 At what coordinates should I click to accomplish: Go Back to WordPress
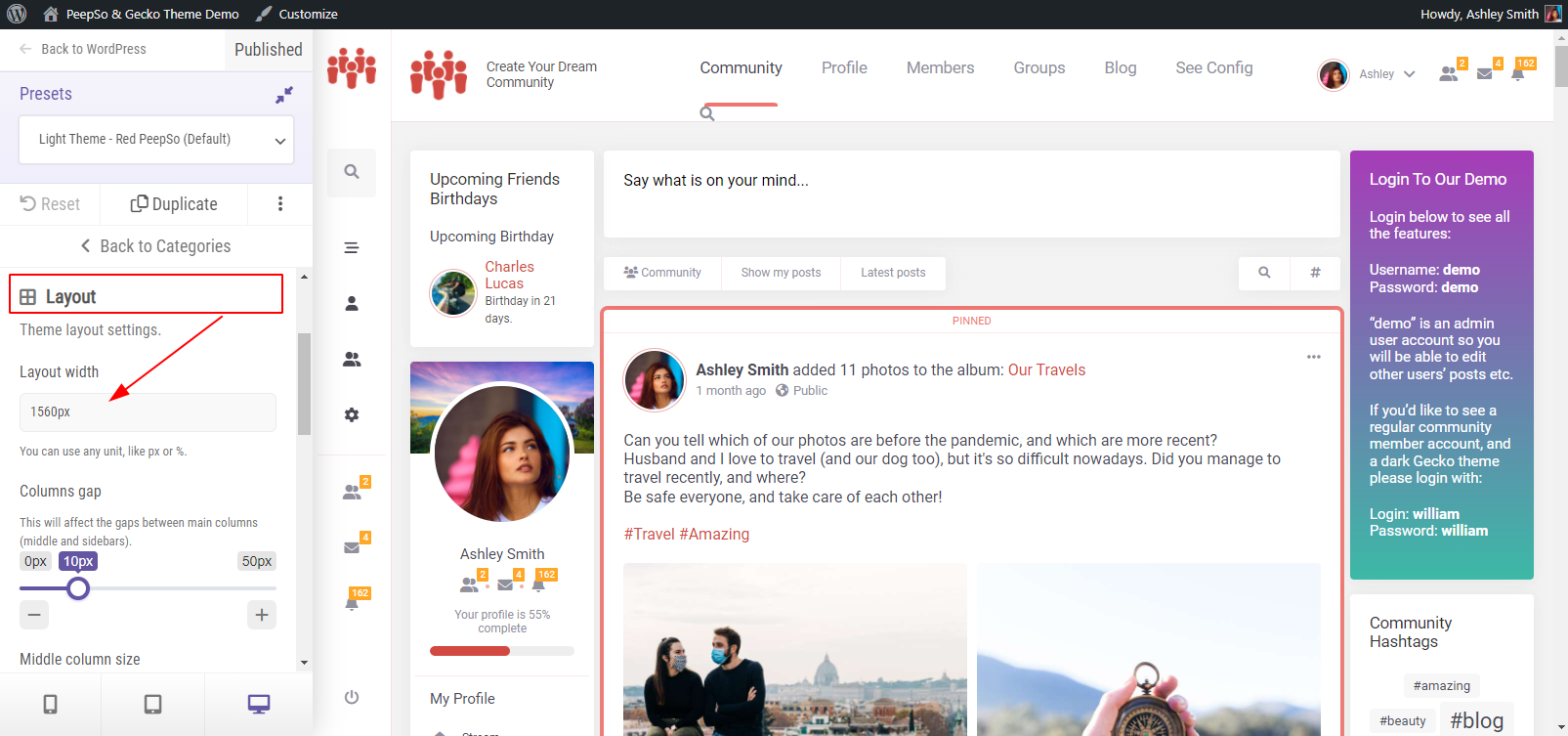click(x=83, y=49)
